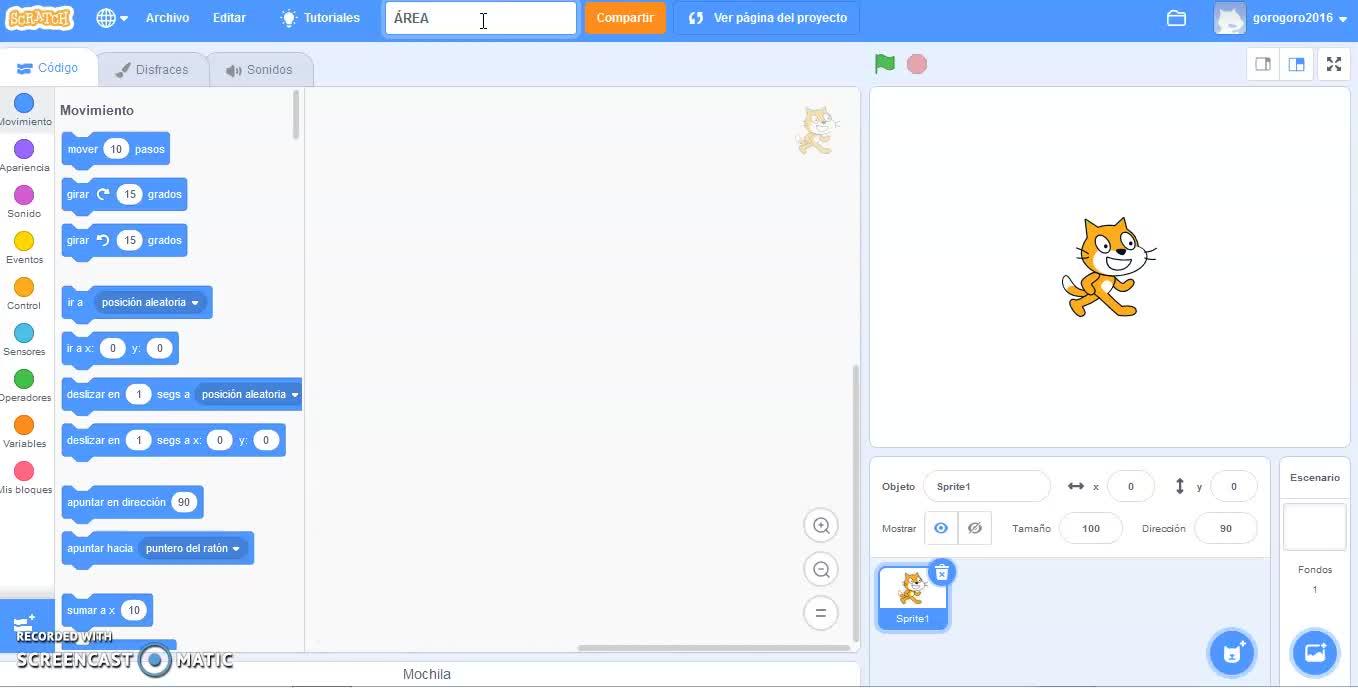Select the Sensores block category

point(24,340)
